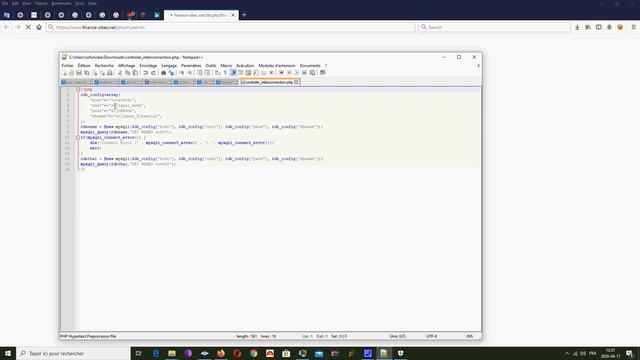The height and width of the screenshot is (360, 640).
Task: Open the Windows Start menu
Action: 8,353
